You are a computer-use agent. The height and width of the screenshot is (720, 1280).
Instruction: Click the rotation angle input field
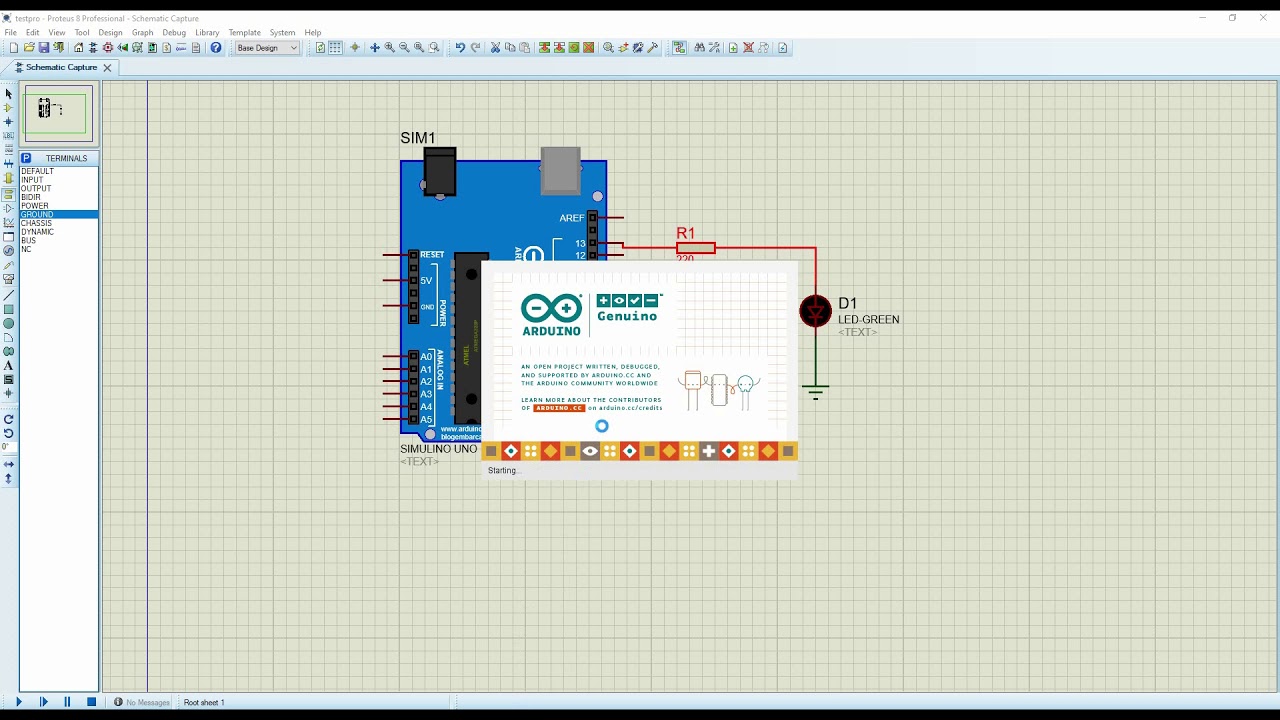pos(9,447)
